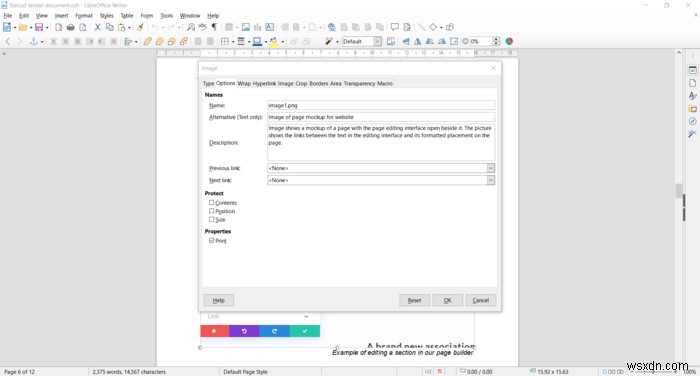Open the Save dropdown arrow

(x=47, y=28)
